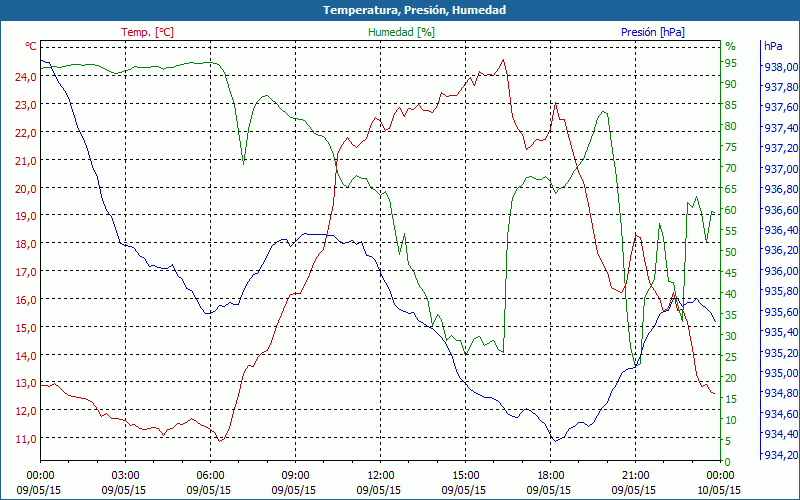Click green humidity axis value '75'

click(731, 147)
